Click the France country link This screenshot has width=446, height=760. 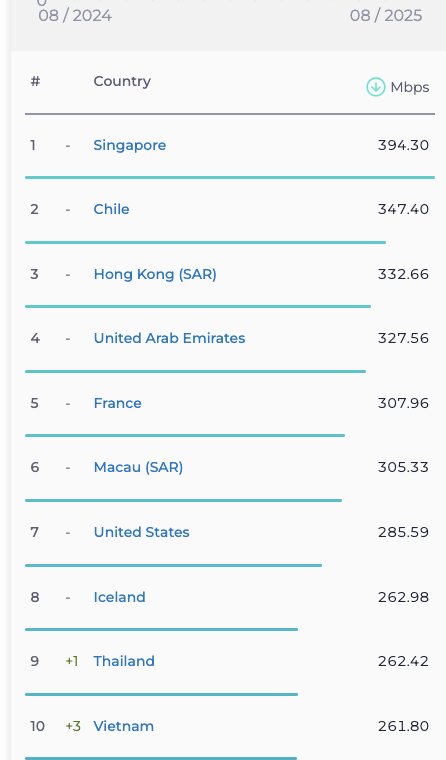[117, 403]
